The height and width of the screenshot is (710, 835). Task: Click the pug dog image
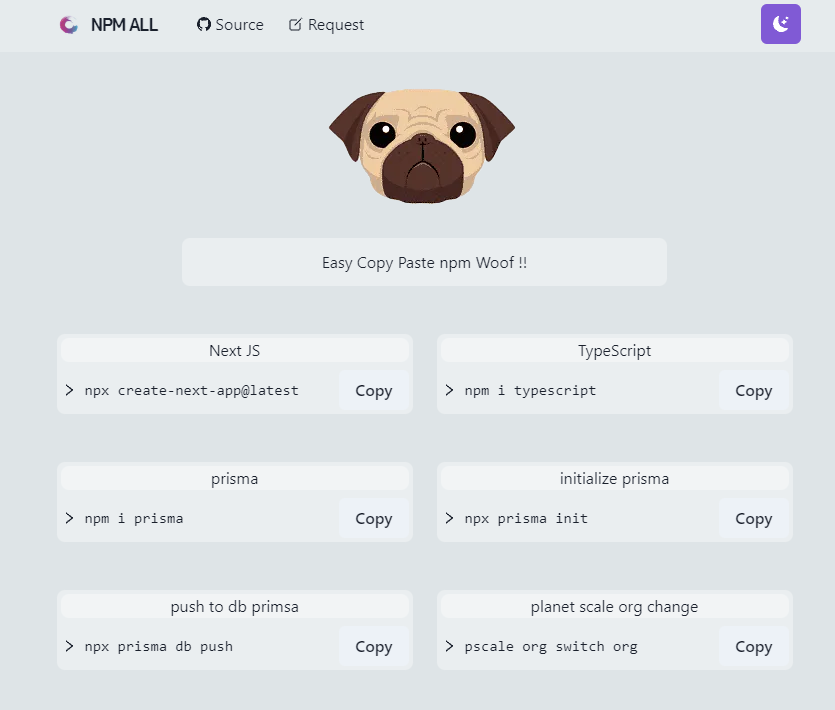421,146
